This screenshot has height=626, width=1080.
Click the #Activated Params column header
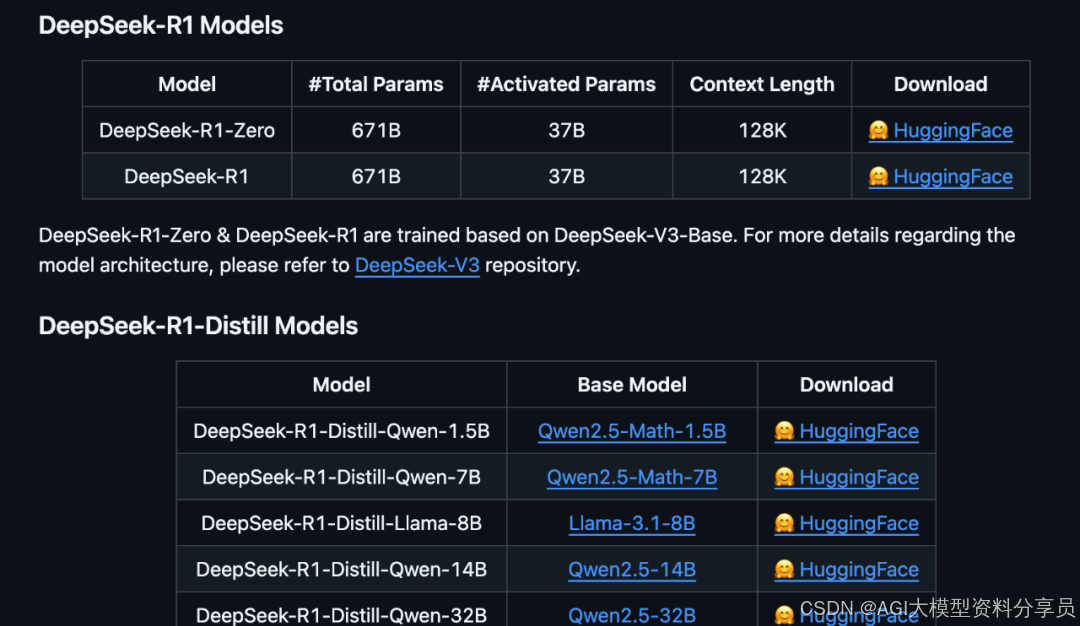(x=566, y=84)
